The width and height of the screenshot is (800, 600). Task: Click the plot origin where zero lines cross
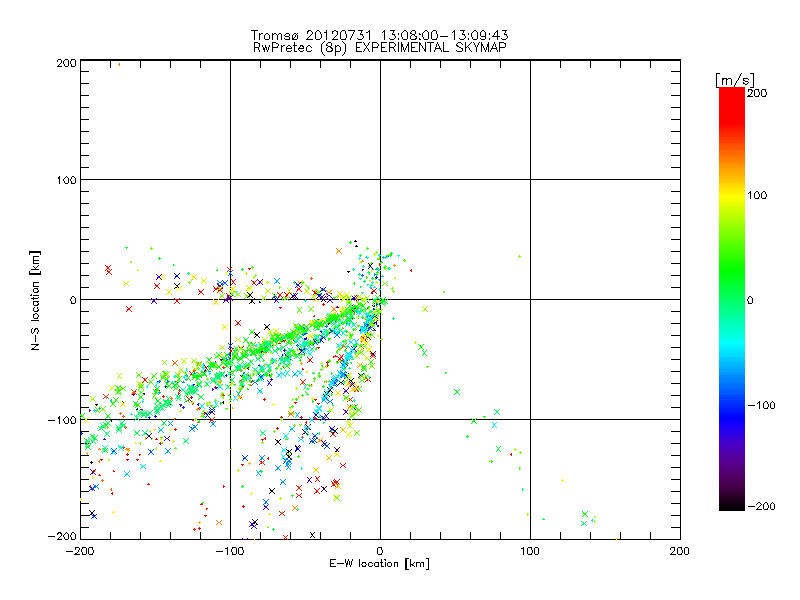coord(380,299)
